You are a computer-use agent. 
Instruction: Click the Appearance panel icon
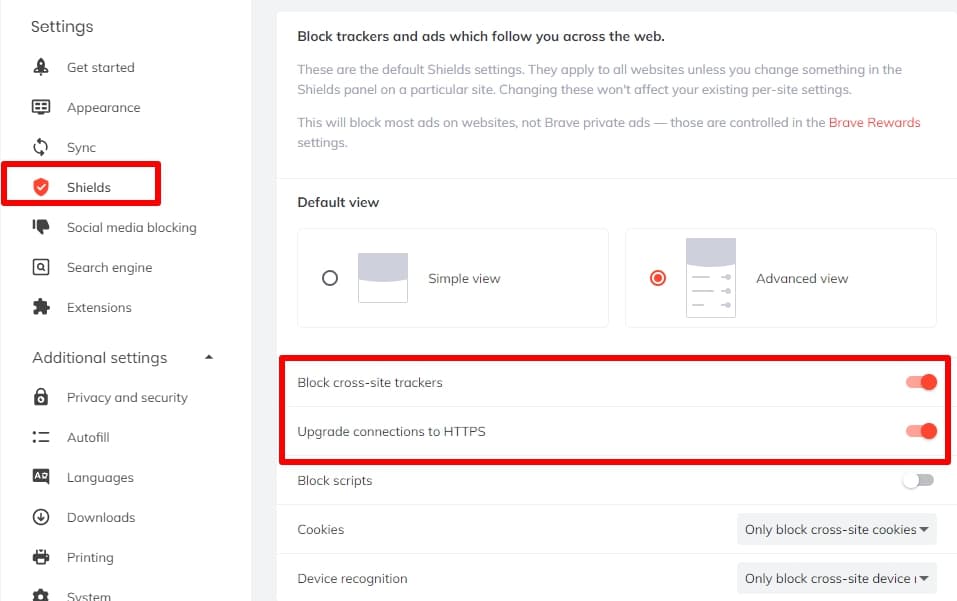pos(41,107)
